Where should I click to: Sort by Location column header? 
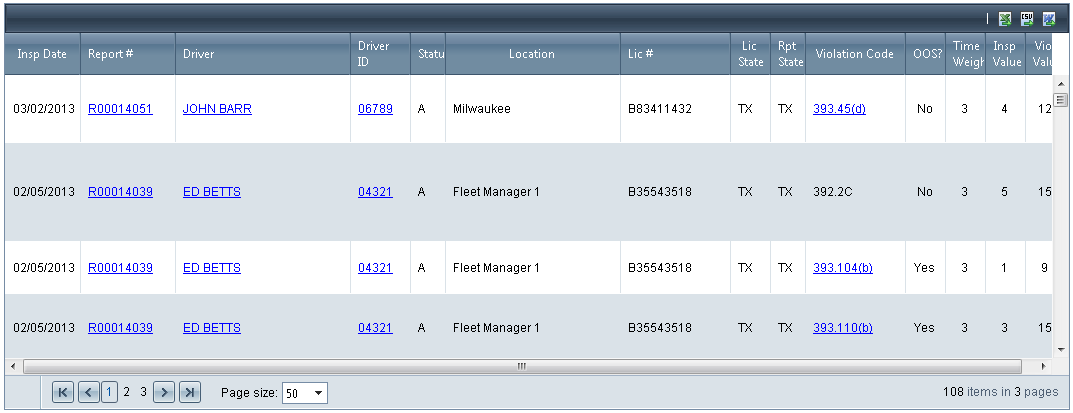click(x=532, y=54)
